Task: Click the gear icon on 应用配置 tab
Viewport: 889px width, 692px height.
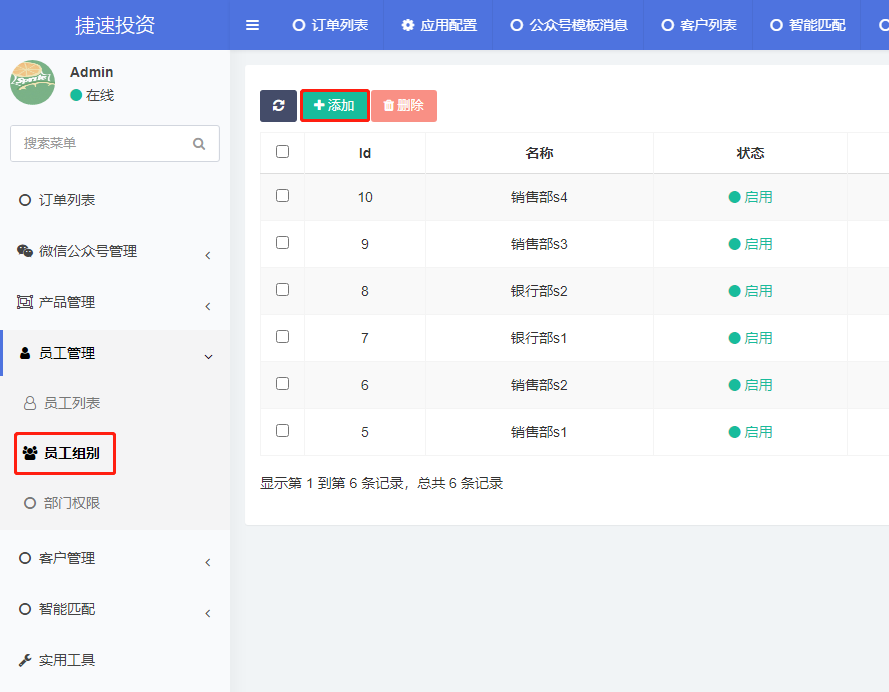Action: pos(408,25)
